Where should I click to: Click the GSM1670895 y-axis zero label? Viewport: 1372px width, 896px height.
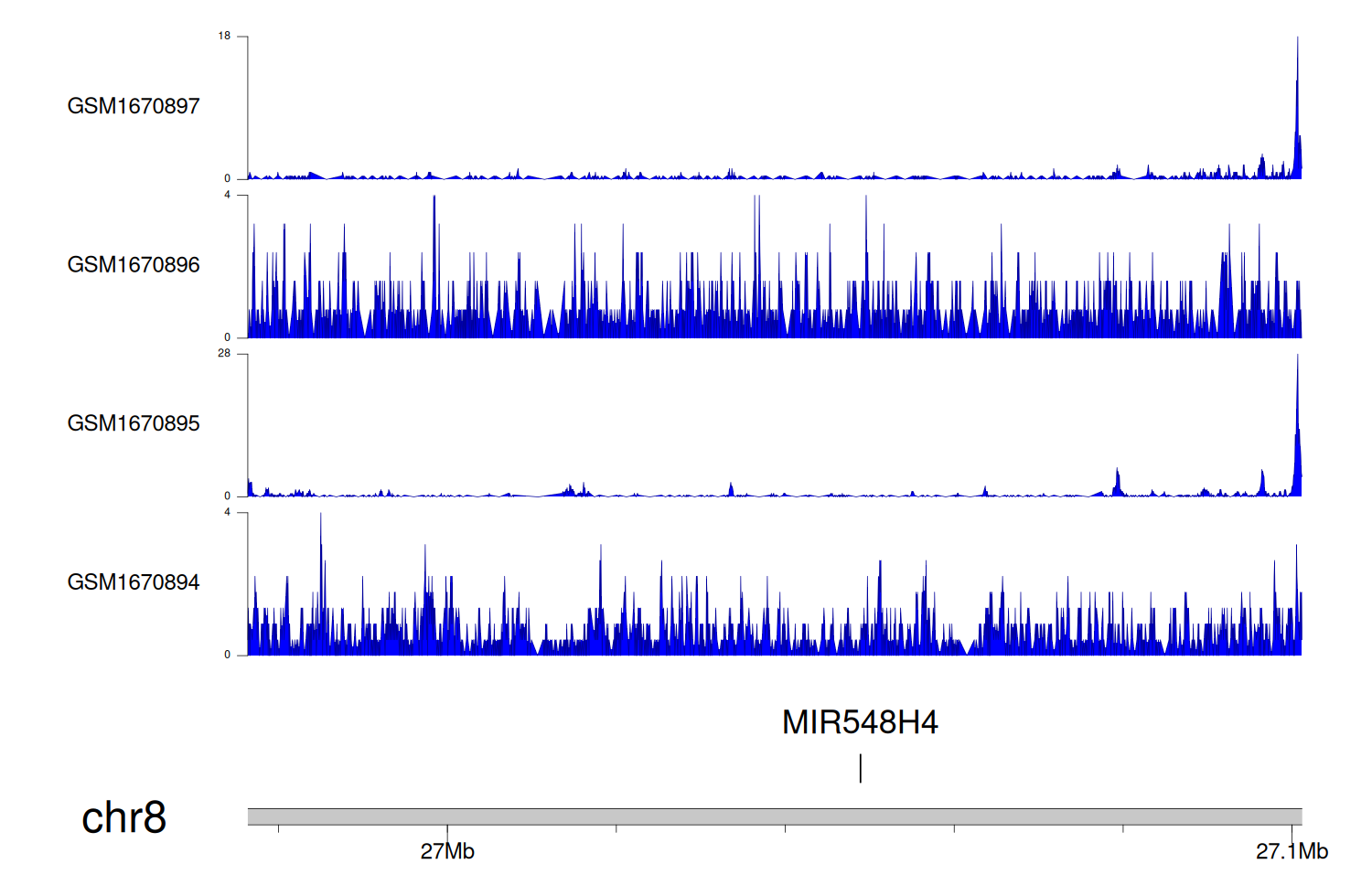228,496
